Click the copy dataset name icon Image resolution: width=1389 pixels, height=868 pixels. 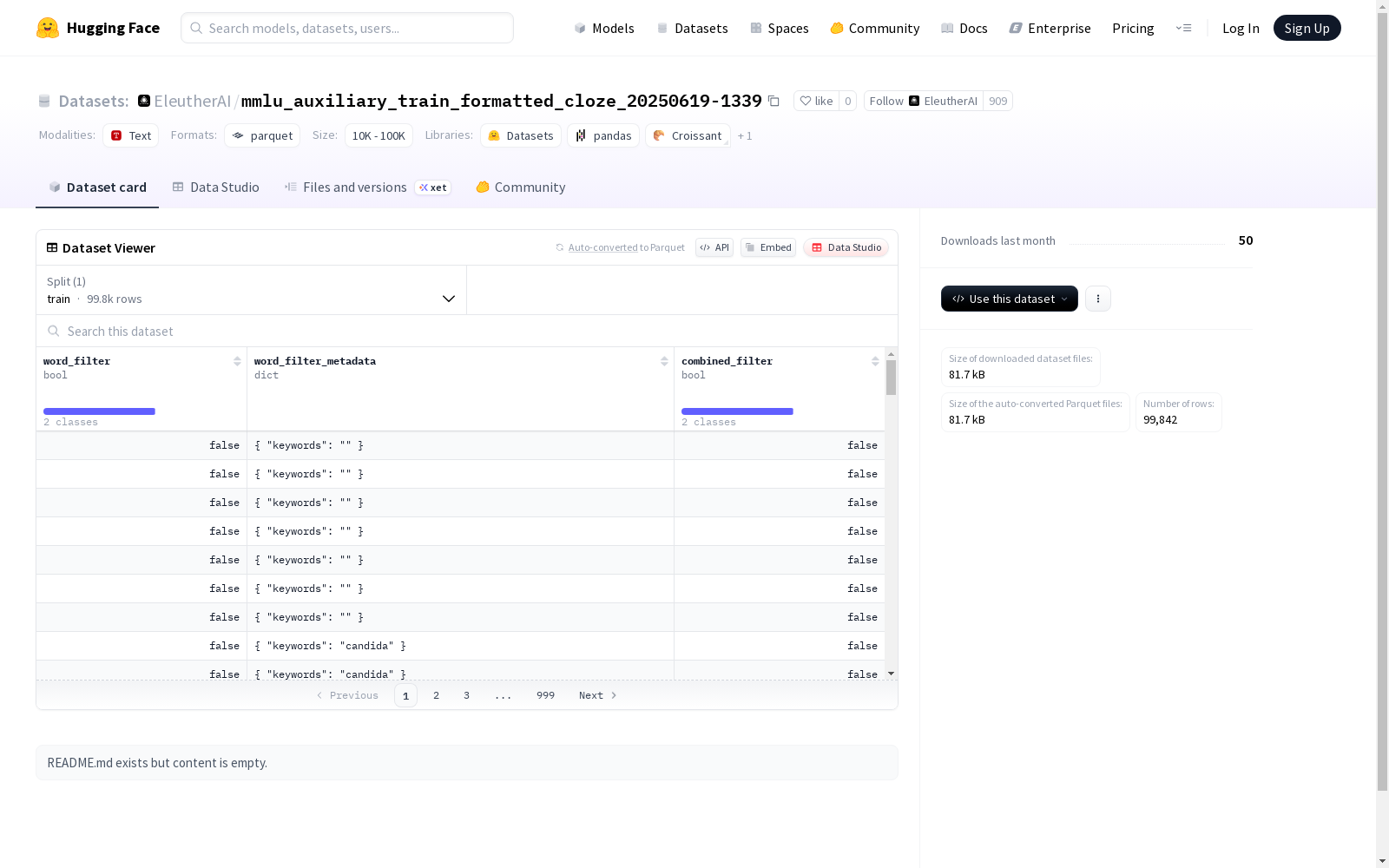[x=773, y=102]
